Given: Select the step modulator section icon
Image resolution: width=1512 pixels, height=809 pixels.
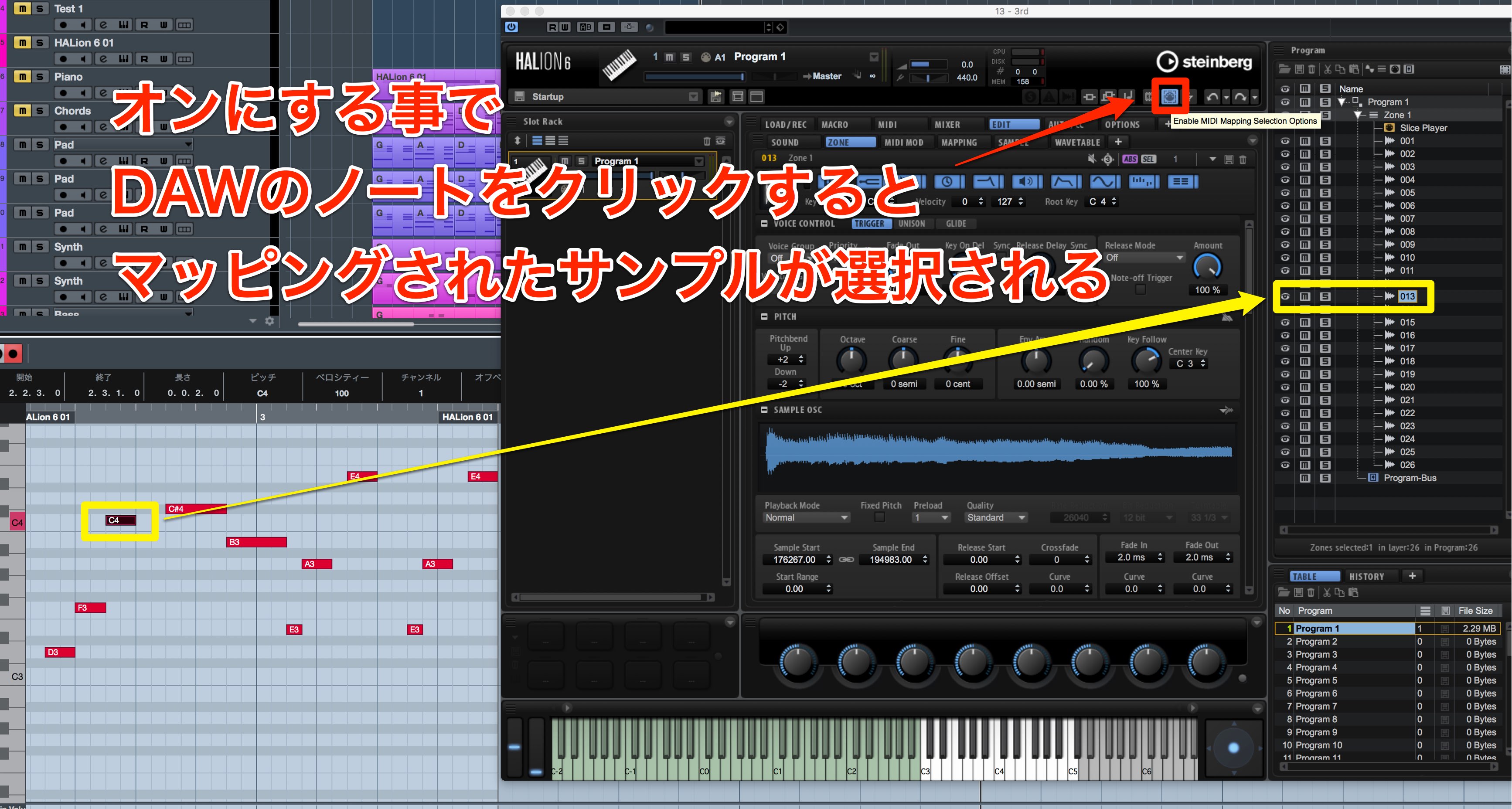Looking at the screenshot, I should coord(1142,182).
